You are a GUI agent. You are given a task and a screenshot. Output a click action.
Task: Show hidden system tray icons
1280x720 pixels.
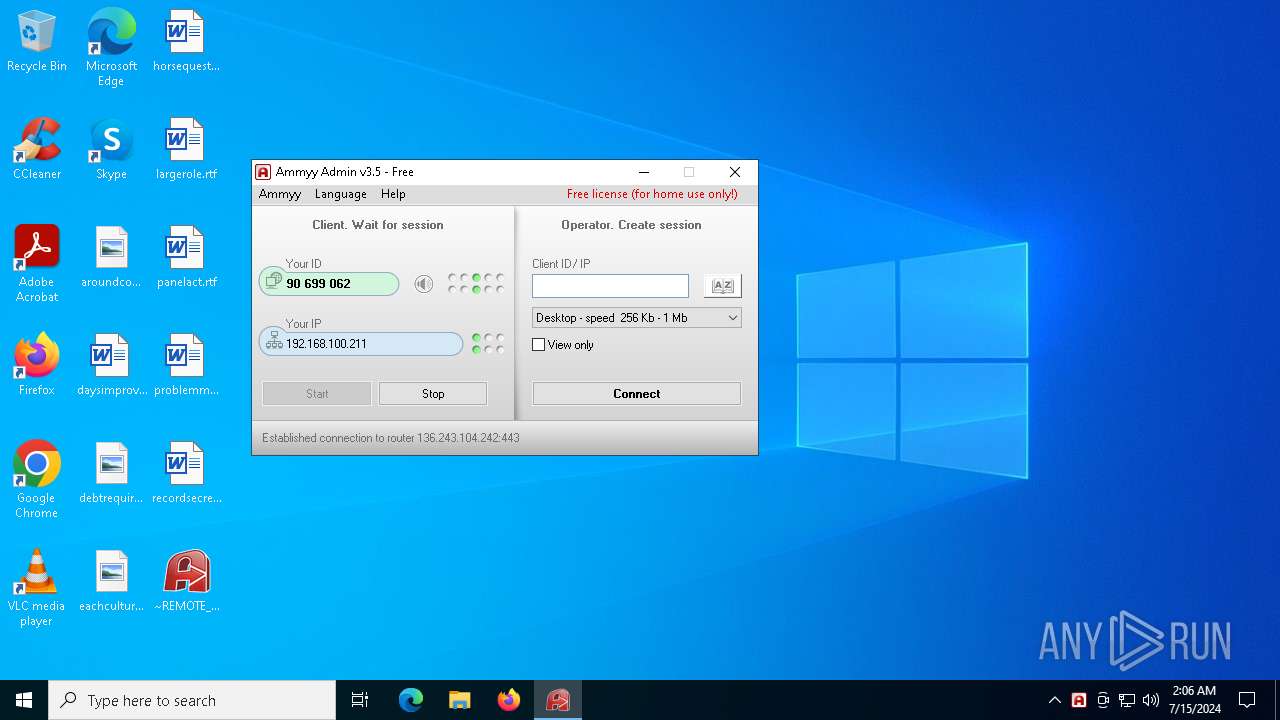(x=1055, y=700)
